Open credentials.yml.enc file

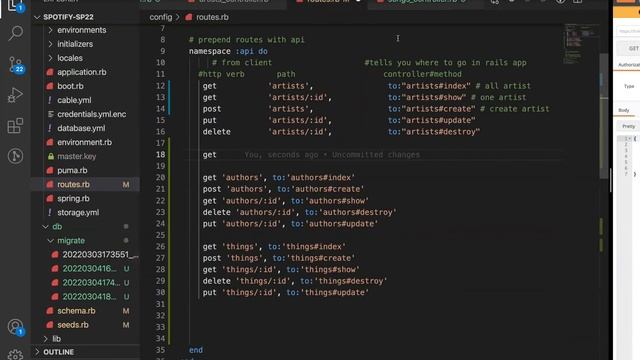(x=91, y=114)
